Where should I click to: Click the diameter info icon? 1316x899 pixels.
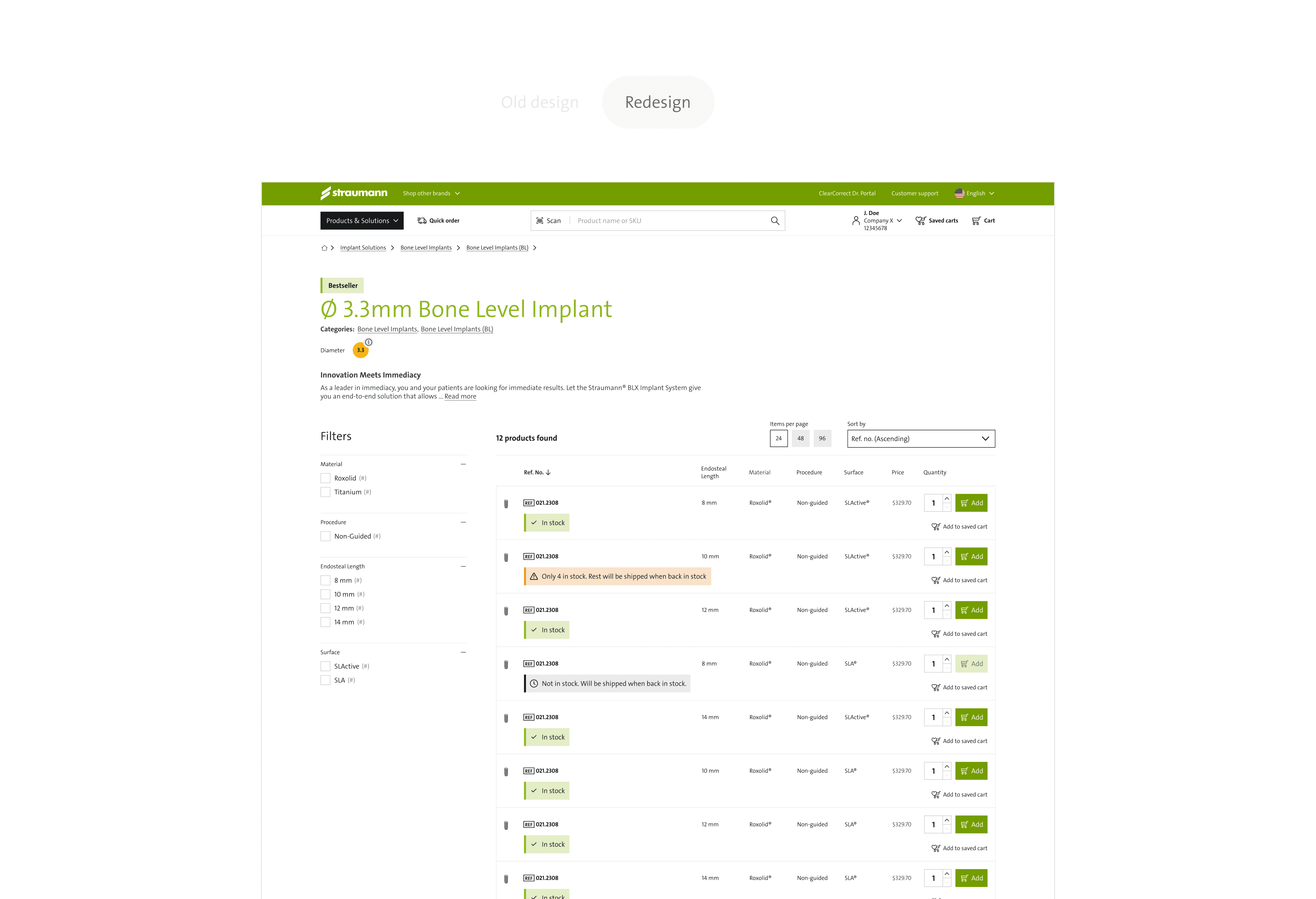tap(369, 342)
